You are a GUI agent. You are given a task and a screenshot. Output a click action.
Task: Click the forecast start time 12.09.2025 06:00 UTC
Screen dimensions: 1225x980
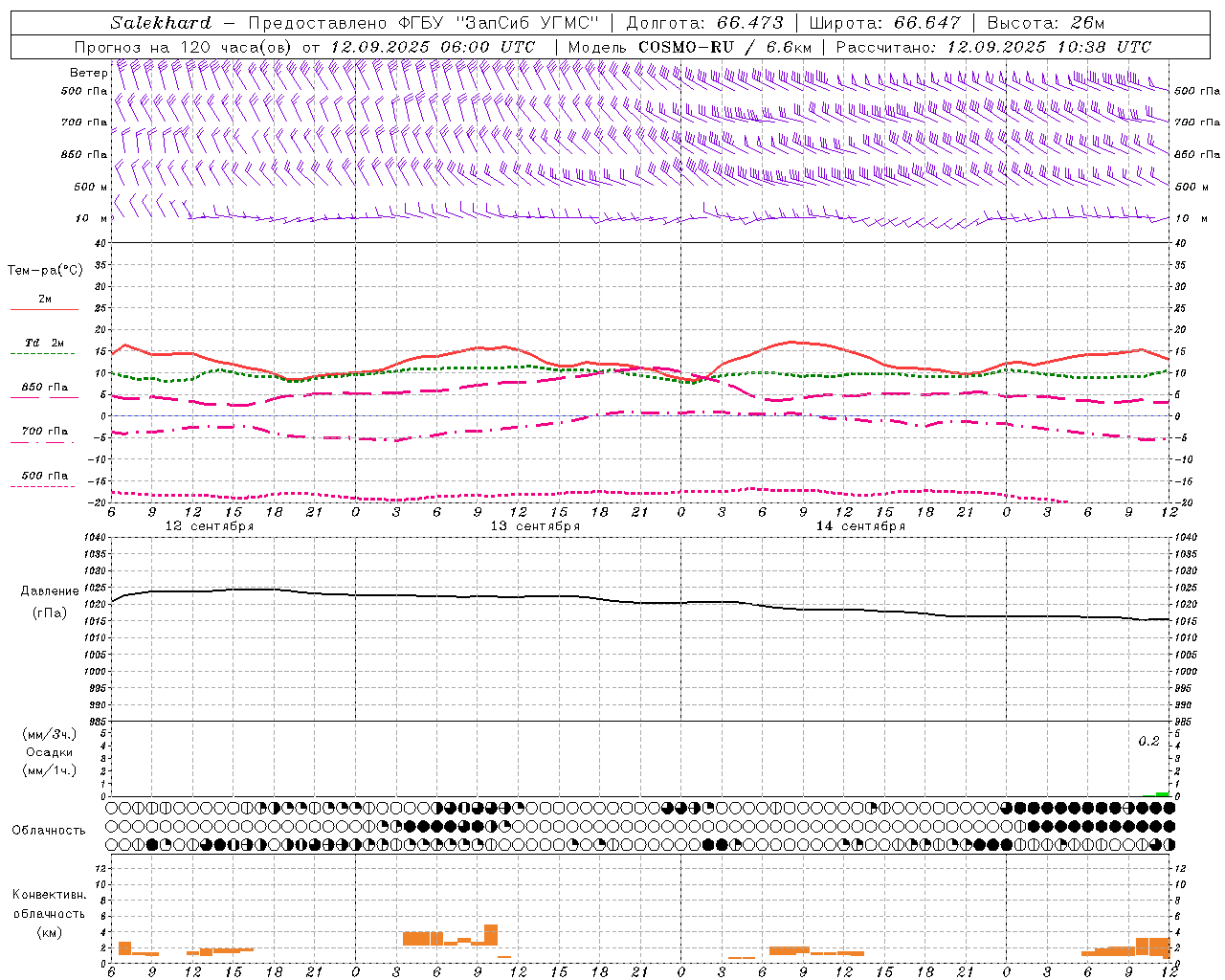433,47
